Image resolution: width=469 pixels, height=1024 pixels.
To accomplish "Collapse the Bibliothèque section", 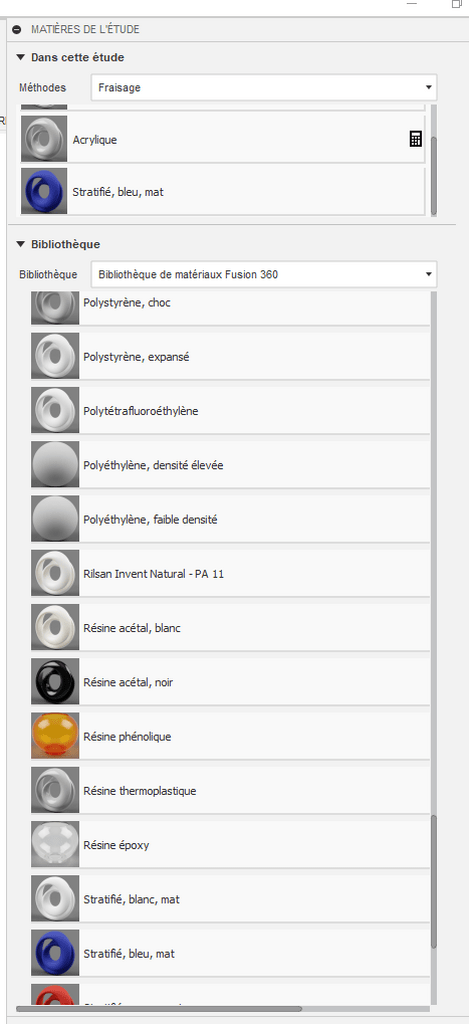I will click(x=21, y=244).
